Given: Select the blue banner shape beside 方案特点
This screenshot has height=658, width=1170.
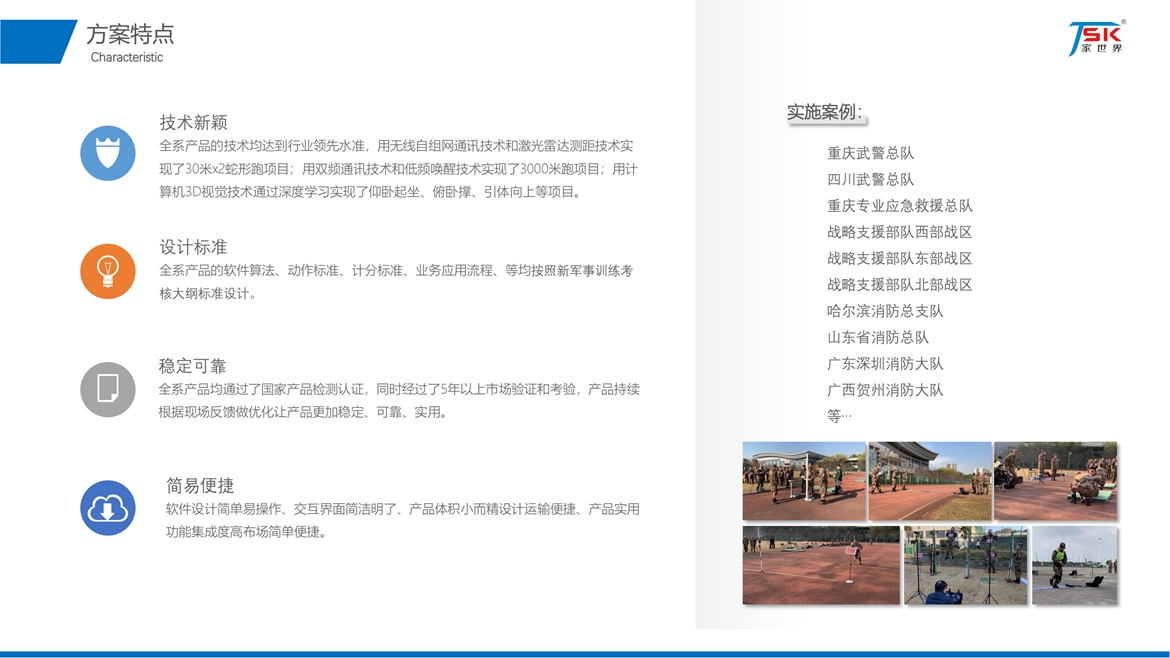Looking at the screenshot, I should point(36,42).
